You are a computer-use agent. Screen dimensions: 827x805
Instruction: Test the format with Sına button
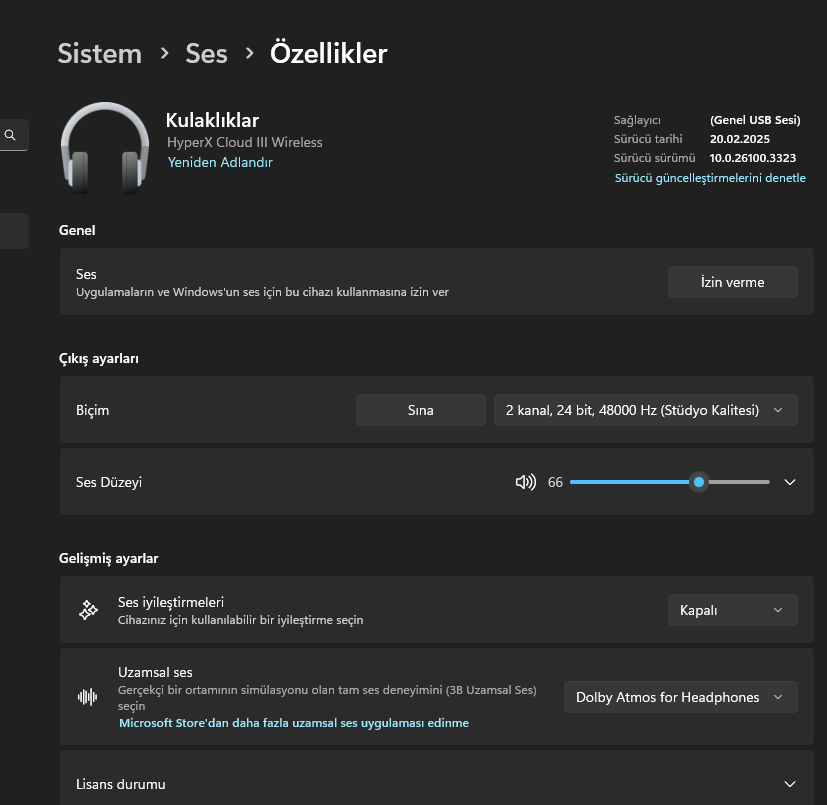[x=420, y=410]
